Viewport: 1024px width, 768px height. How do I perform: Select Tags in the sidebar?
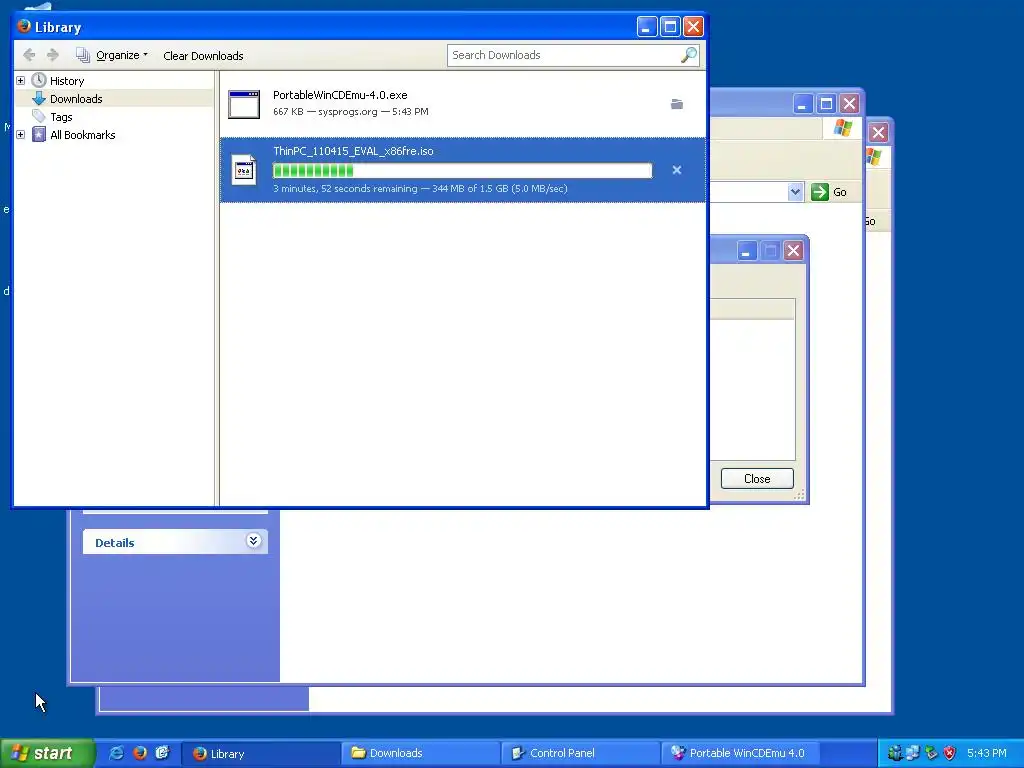click(x=61, y=117)
